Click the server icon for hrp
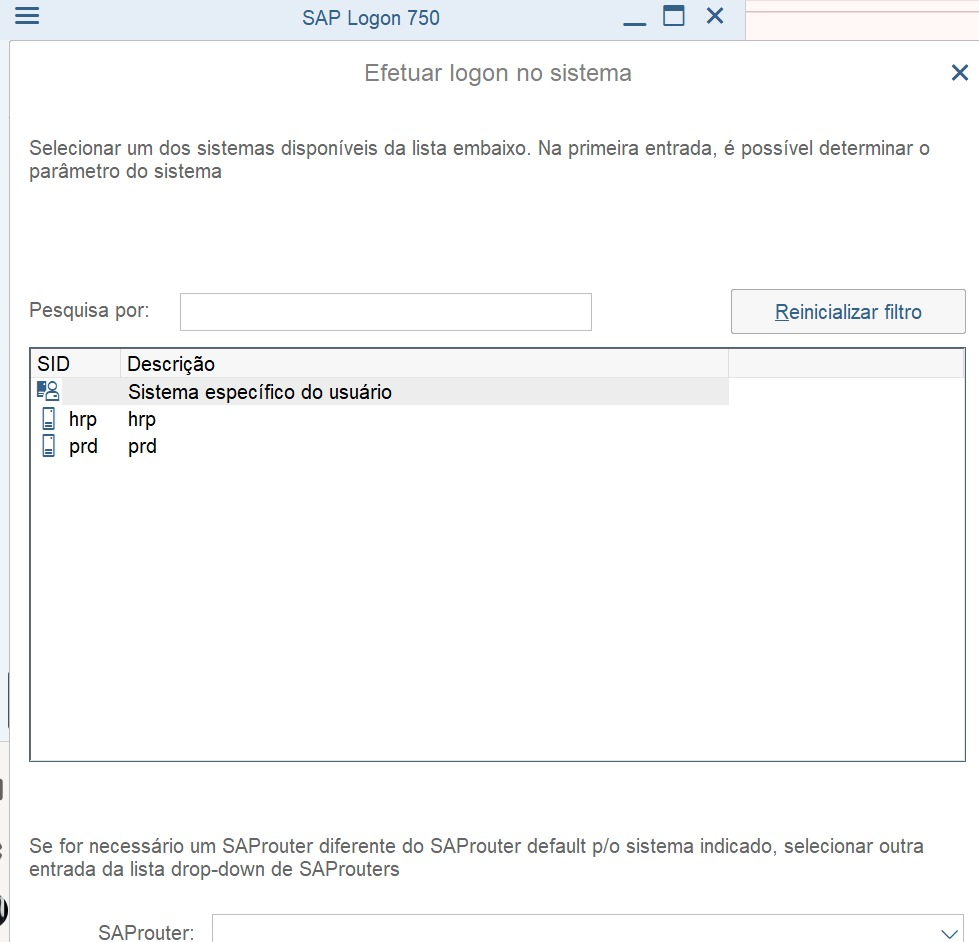The height and width of the screenshot is (942, 979). (x=48, y=419)
